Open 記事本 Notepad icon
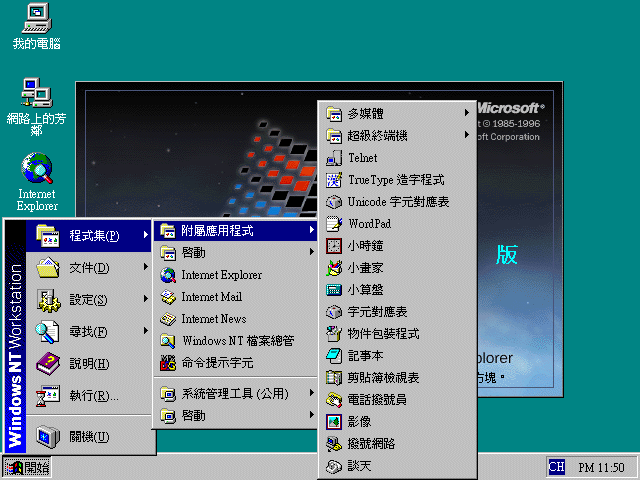 [335, 356]
